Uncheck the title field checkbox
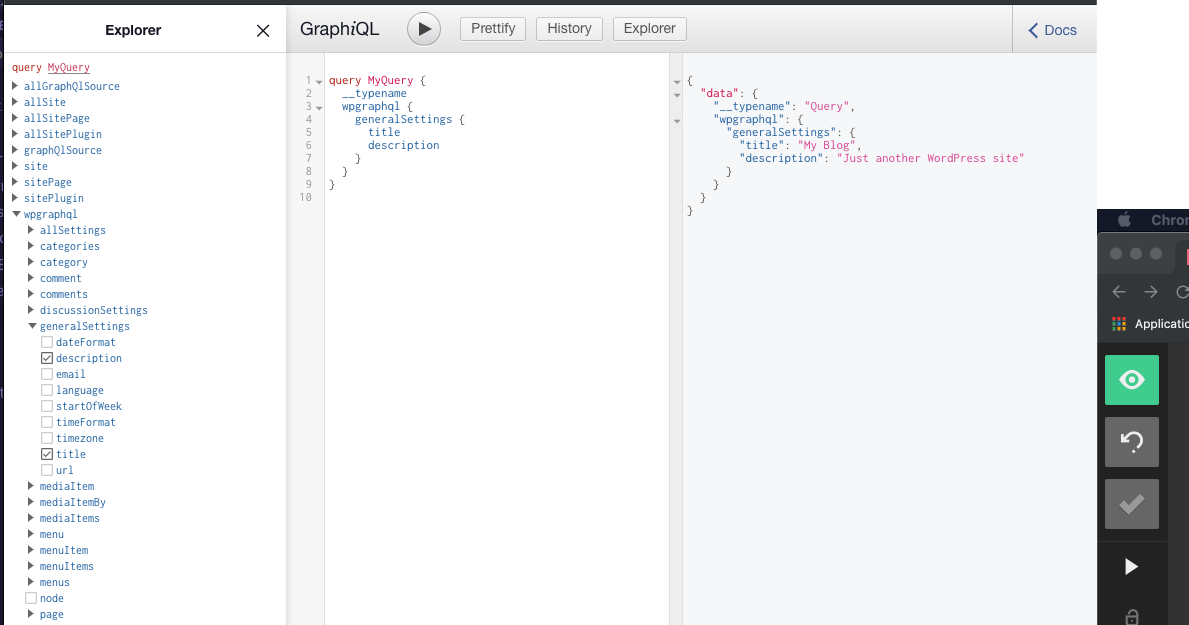1189x625 pixels. [x=47, y=454]
